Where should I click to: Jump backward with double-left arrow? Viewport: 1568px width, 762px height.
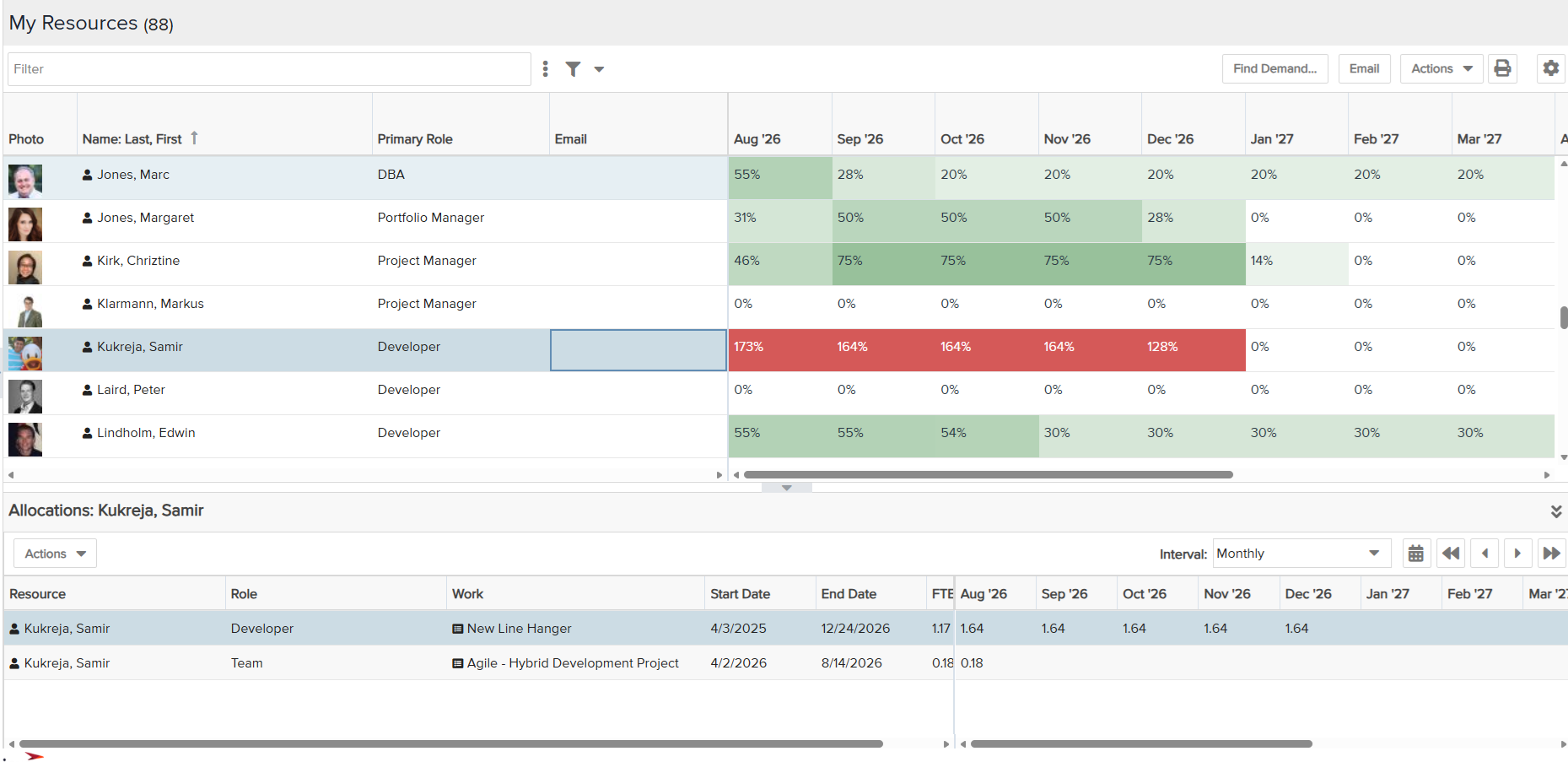tap(1451, 554)
